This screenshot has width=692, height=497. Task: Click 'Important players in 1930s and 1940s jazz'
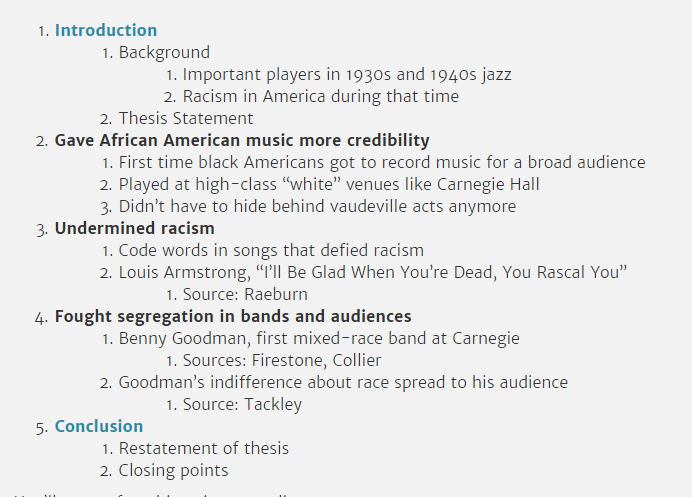point(347,74)
